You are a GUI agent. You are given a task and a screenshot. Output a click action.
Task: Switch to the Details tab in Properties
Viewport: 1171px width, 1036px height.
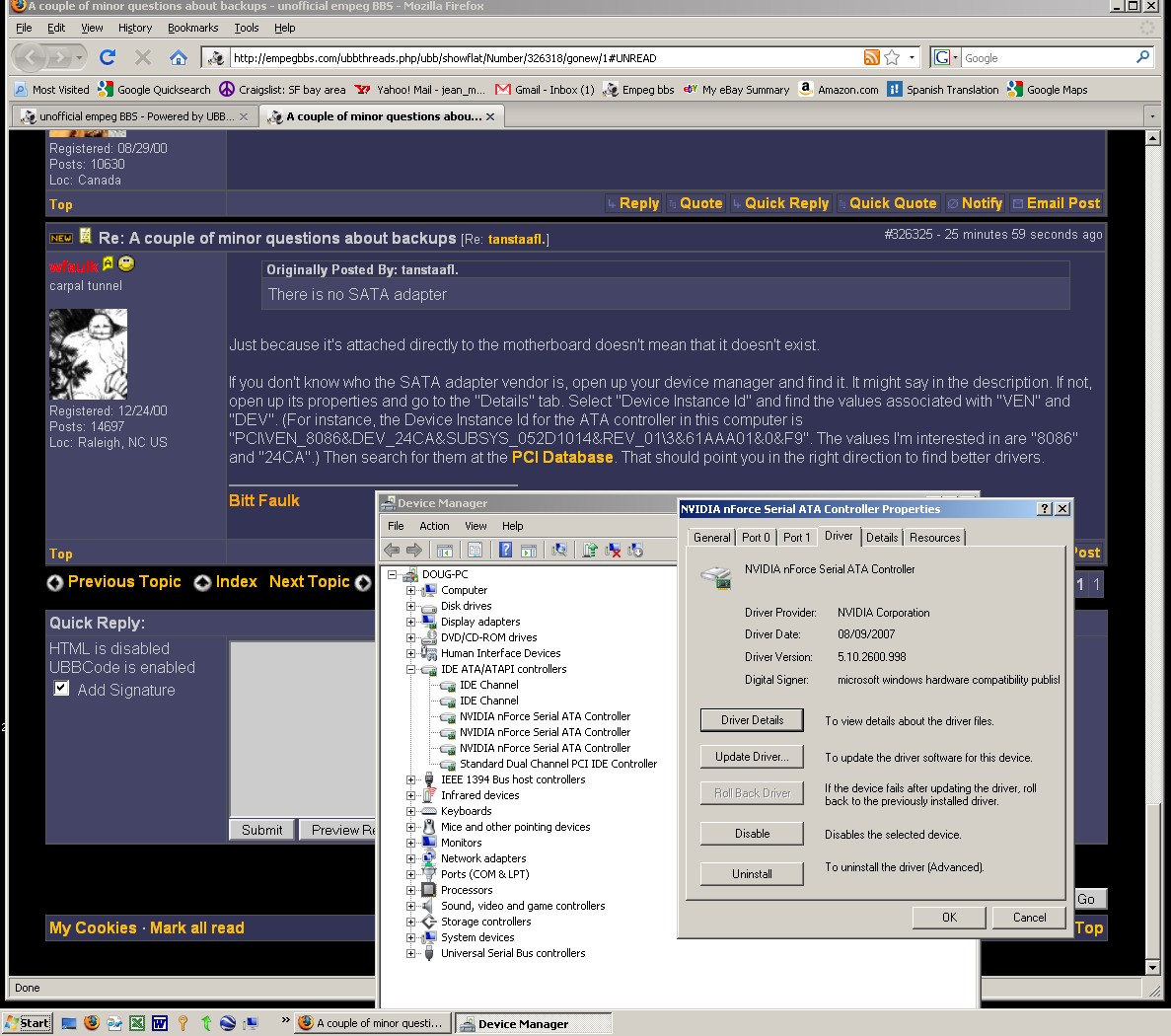pyautogui.click(x=882, y=538)
